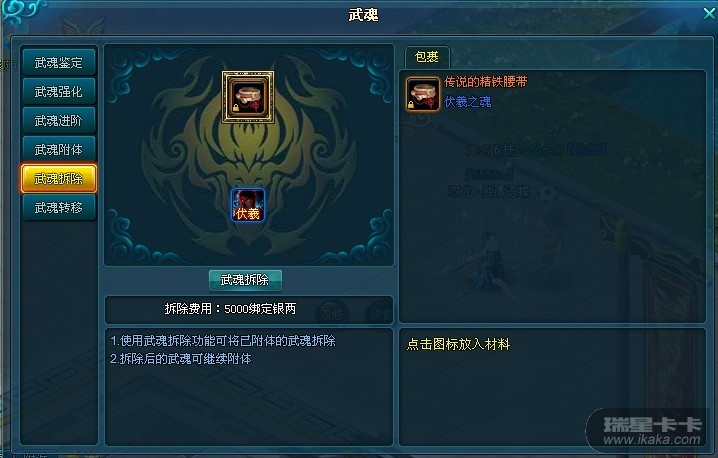Viewport: 718px width, 458px height.
Task: Open the 武魂转移 tab
Action: 59,207
